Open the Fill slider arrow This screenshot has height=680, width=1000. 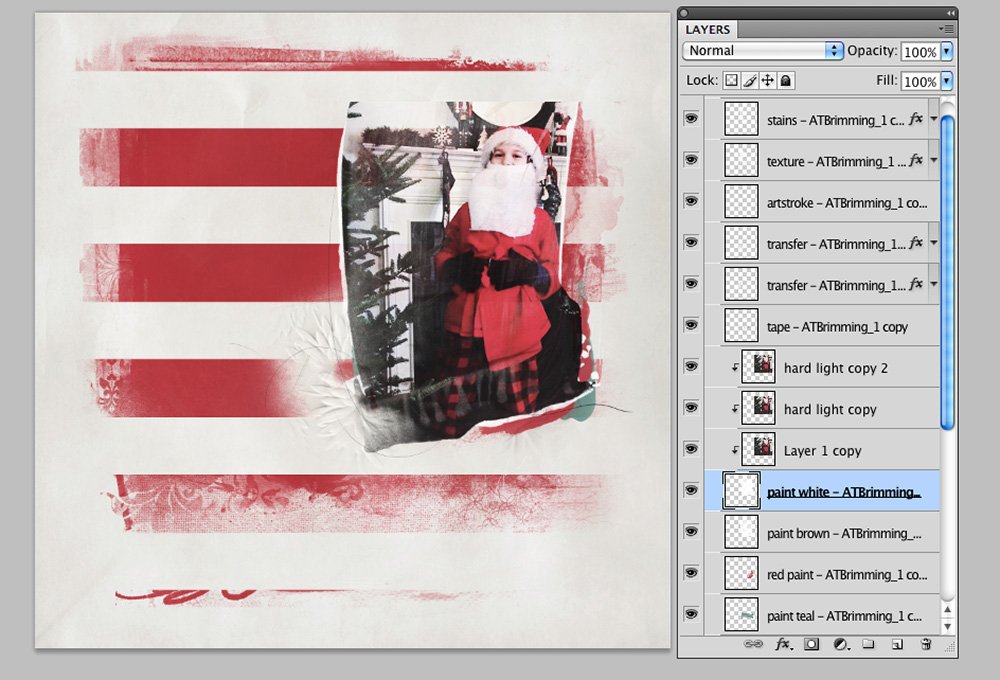tap(946, 81)
